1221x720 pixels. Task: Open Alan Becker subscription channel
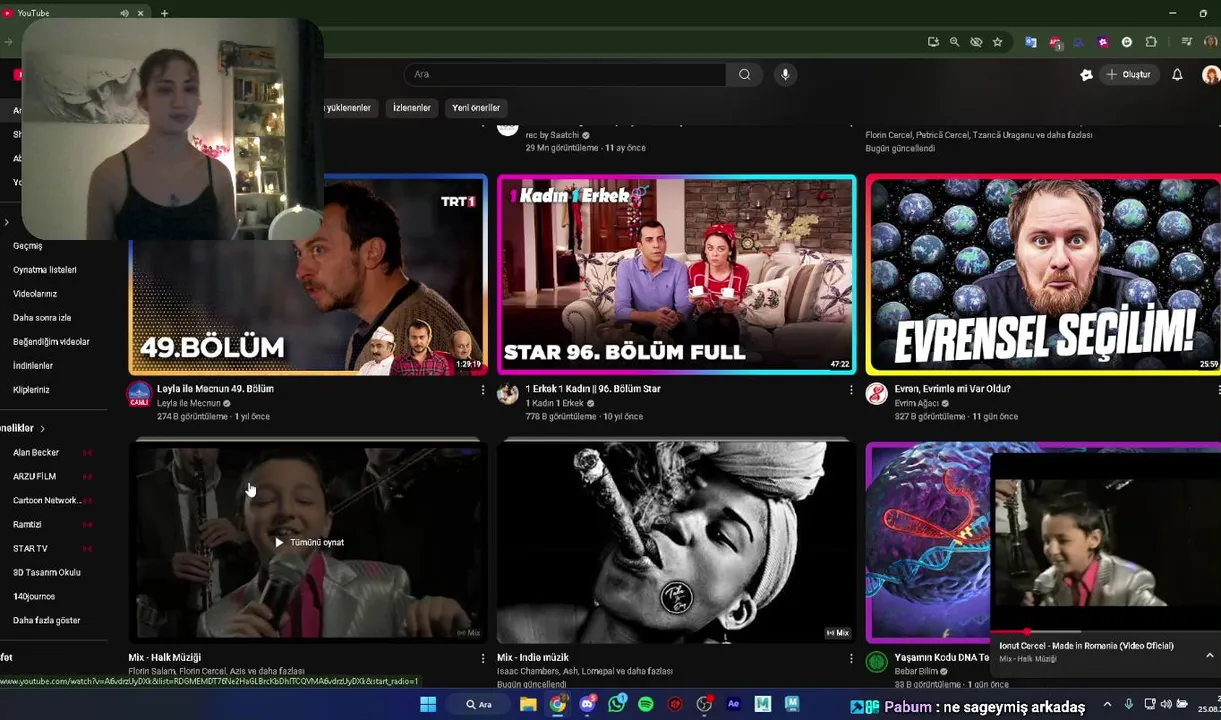[36, 453]
